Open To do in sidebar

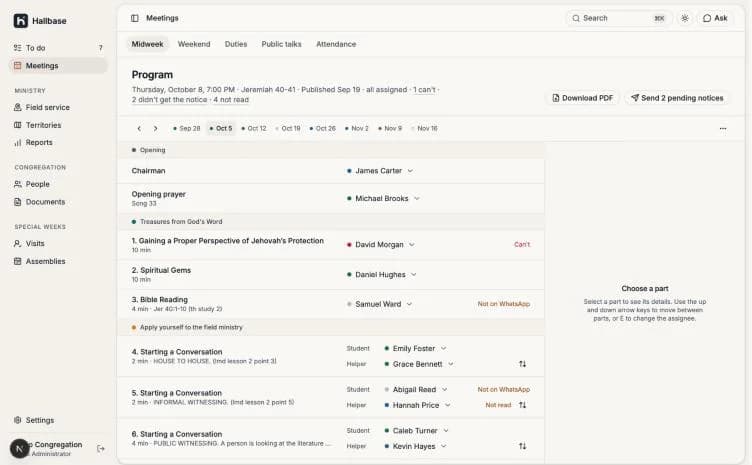58,48
